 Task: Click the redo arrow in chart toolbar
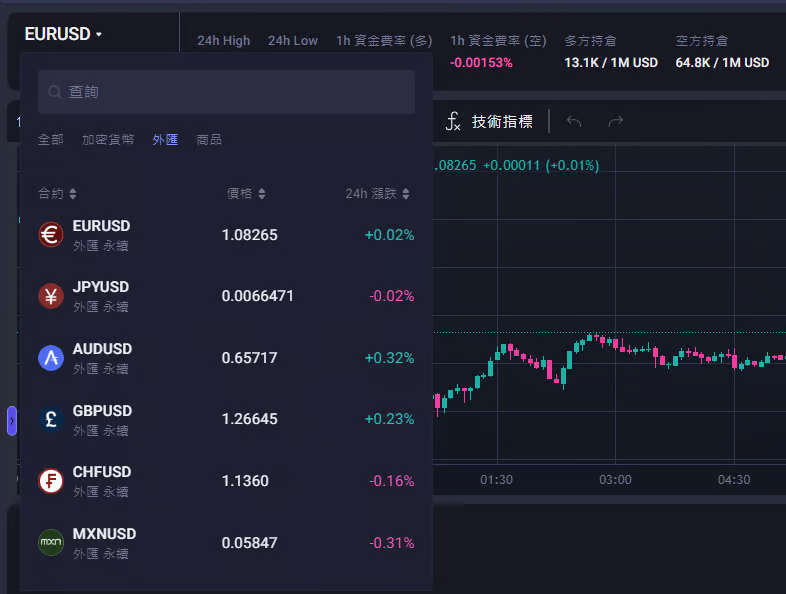tap(616, 121)
